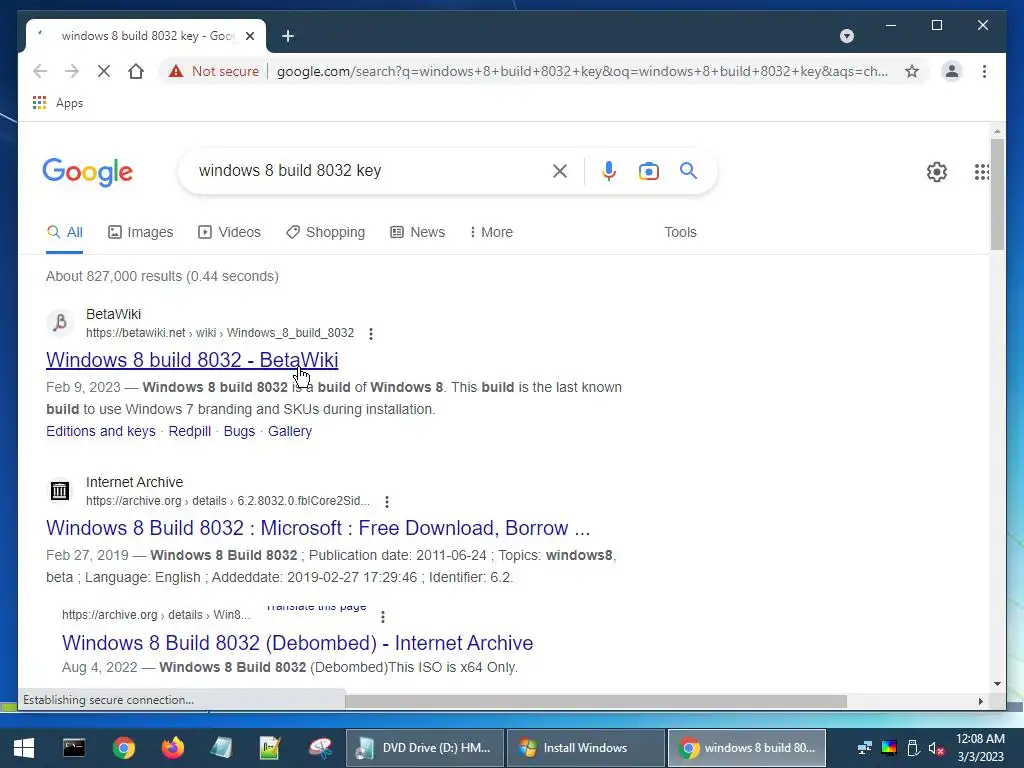
Task: Open the taskbar clock showing 12:08 AM
Action: click(980, 748)
